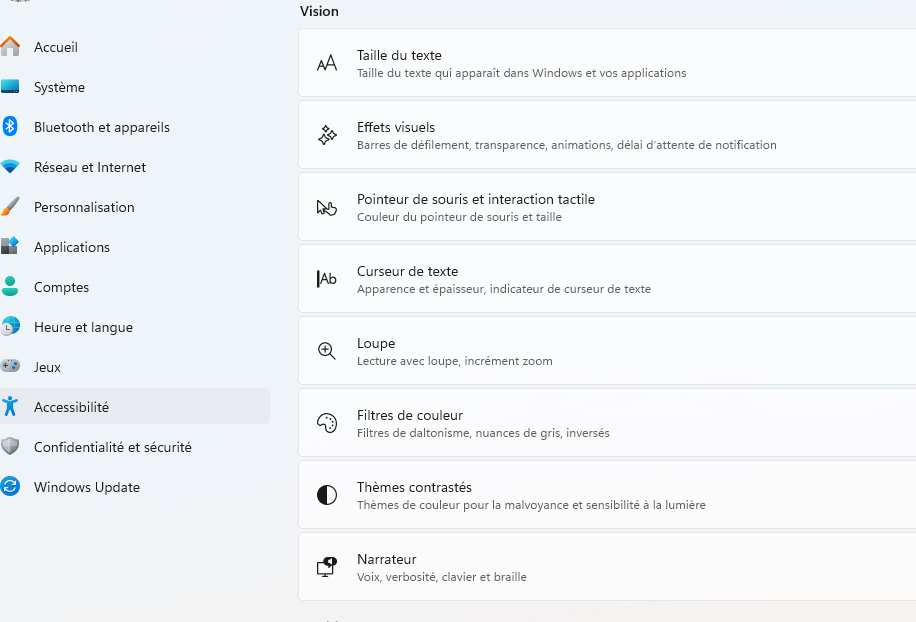
Task: Click the Accueil house icon
Action: click(10, 47)
